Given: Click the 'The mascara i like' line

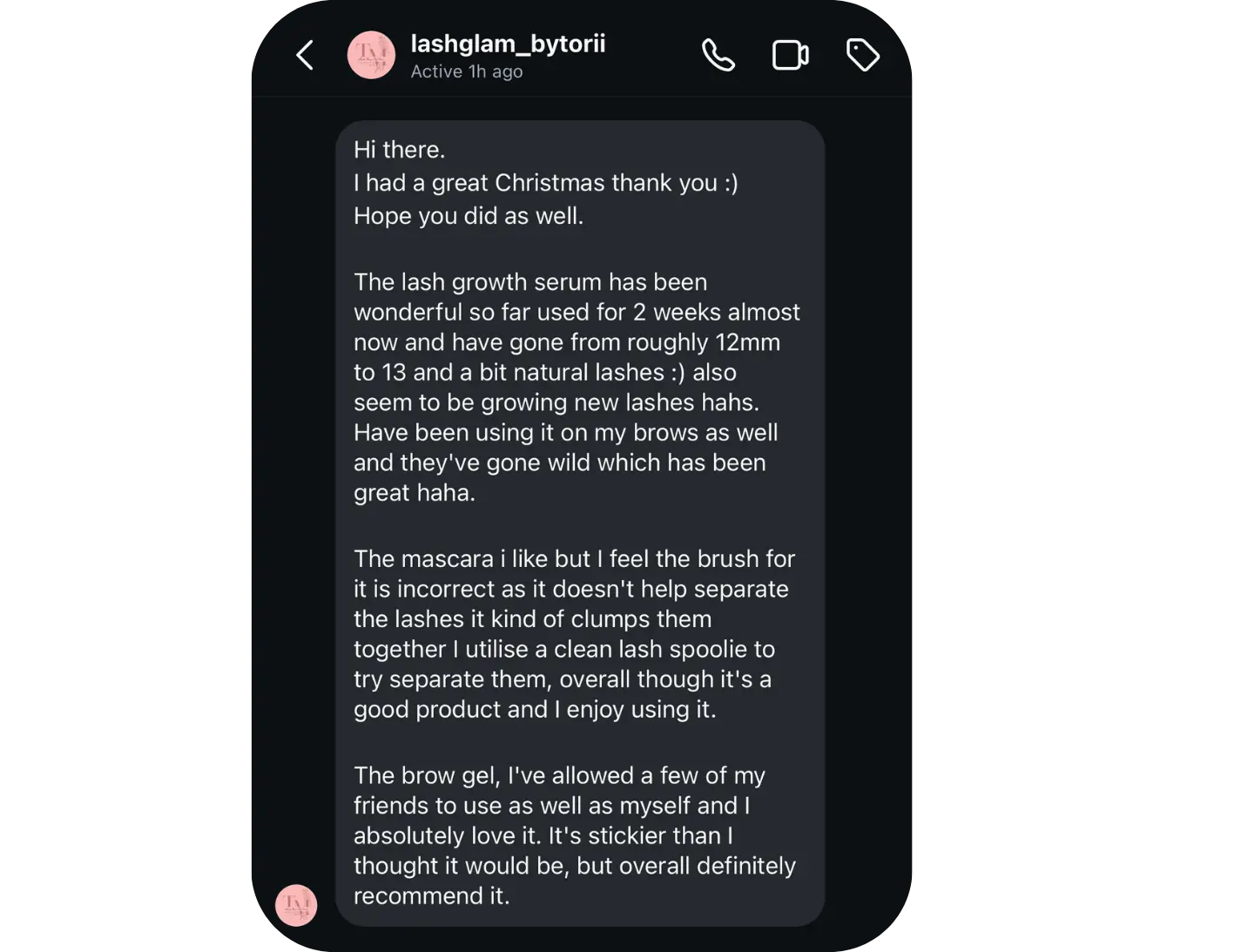Looking at the screenshot, I should point(574,559).
